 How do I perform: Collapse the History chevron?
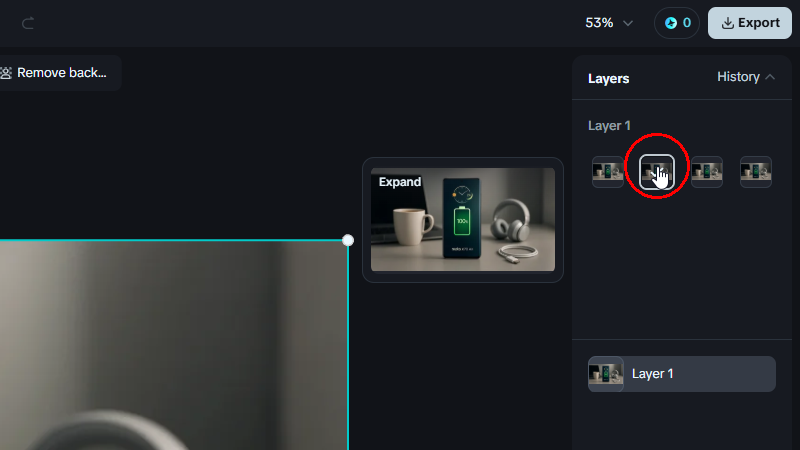pos(770,77)
